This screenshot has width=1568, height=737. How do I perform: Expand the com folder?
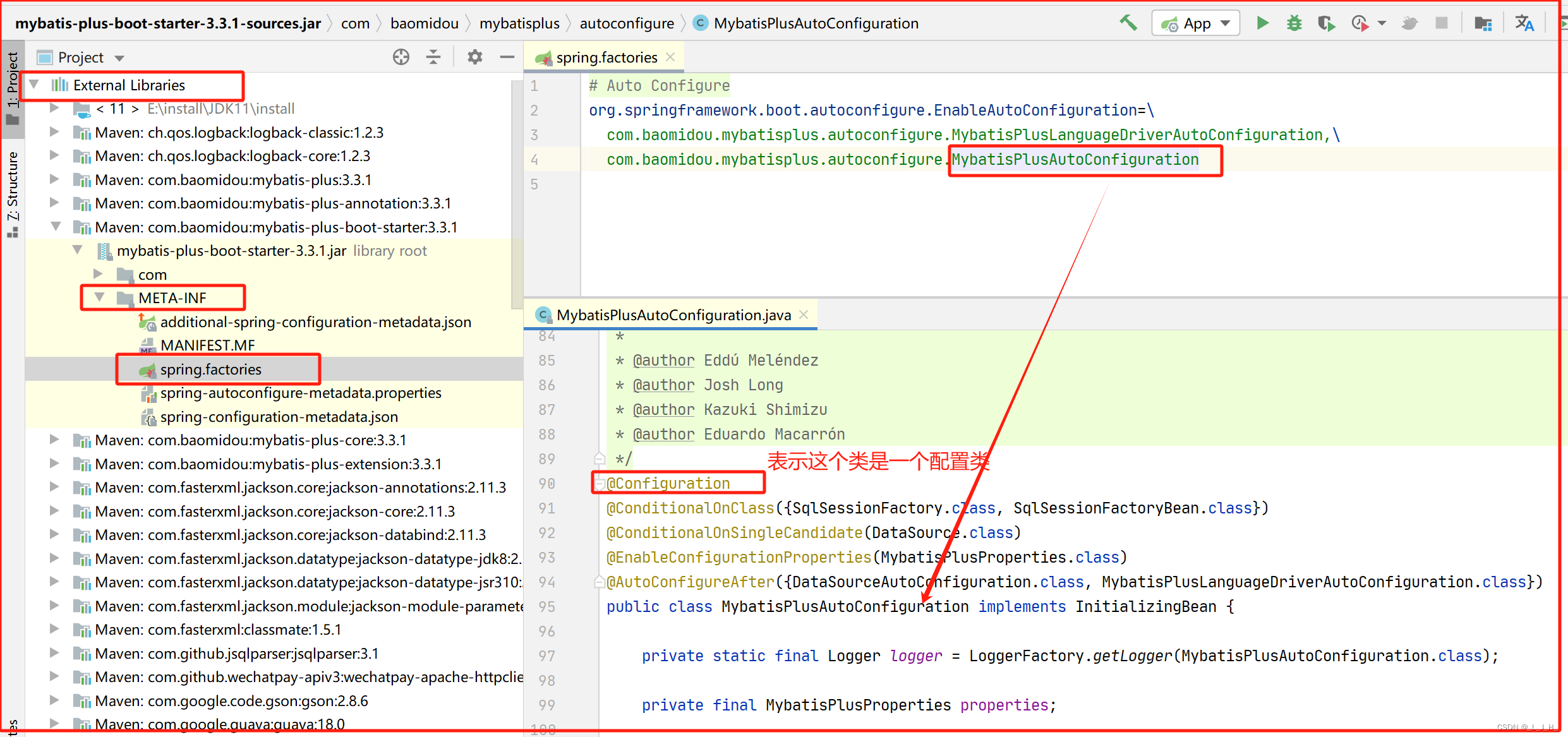coord(97,274)
